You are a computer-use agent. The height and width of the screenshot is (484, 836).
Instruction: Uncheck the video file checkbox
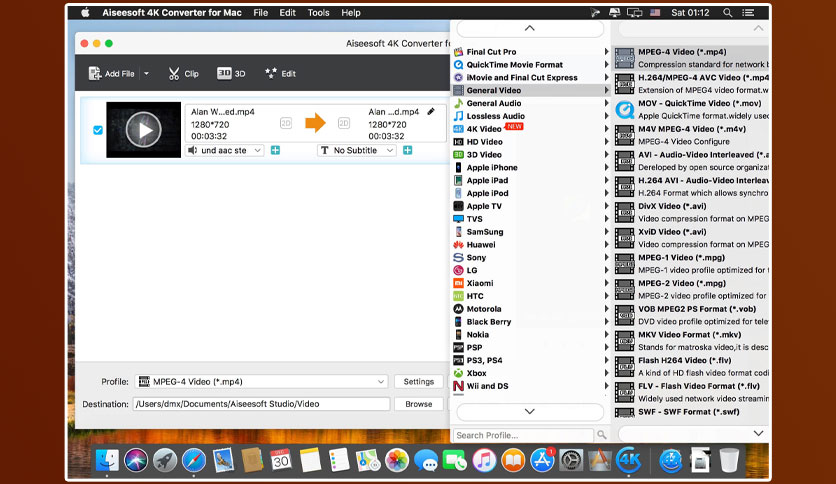(98, 130)
